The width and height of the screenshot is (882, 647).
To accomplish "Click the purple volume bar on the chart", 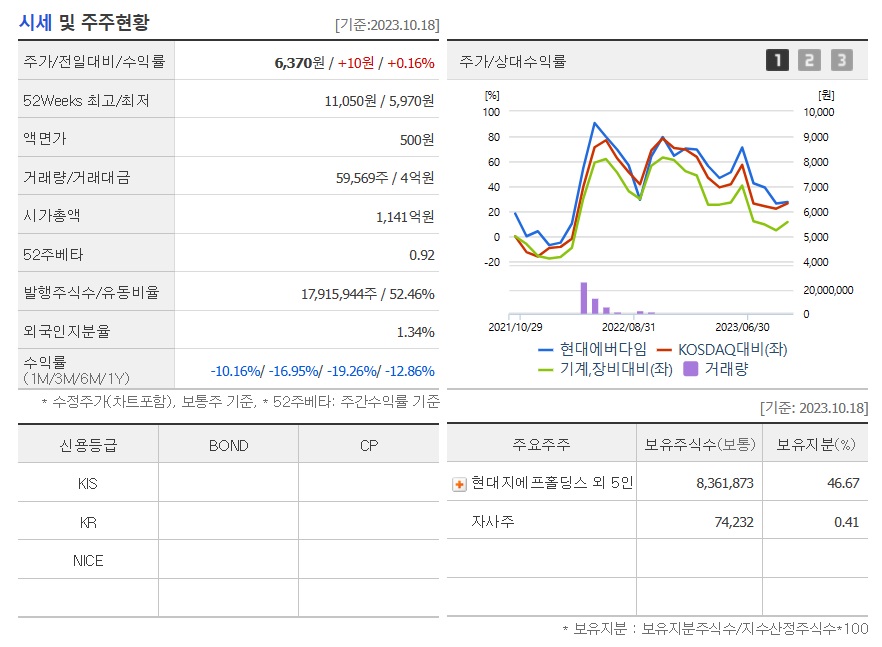I will pos(585,300).
